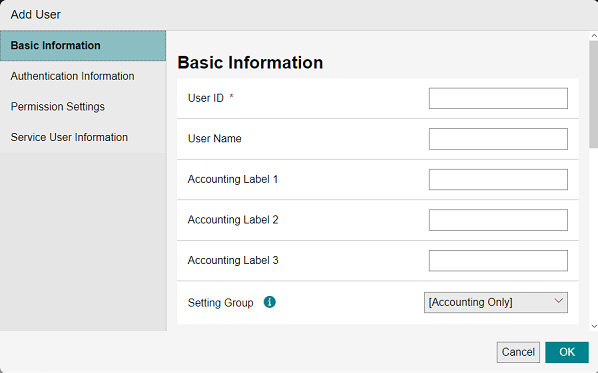Open the Setting Group info icon

[270, 302]
